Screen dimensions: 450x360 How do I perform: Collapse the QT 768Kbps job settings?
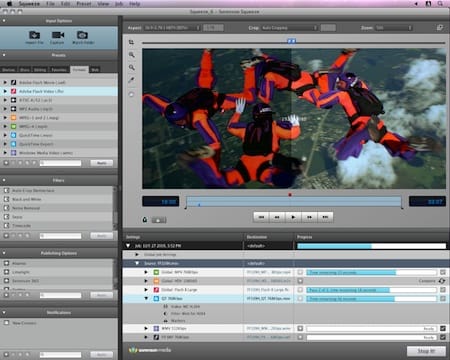[146, 298]
